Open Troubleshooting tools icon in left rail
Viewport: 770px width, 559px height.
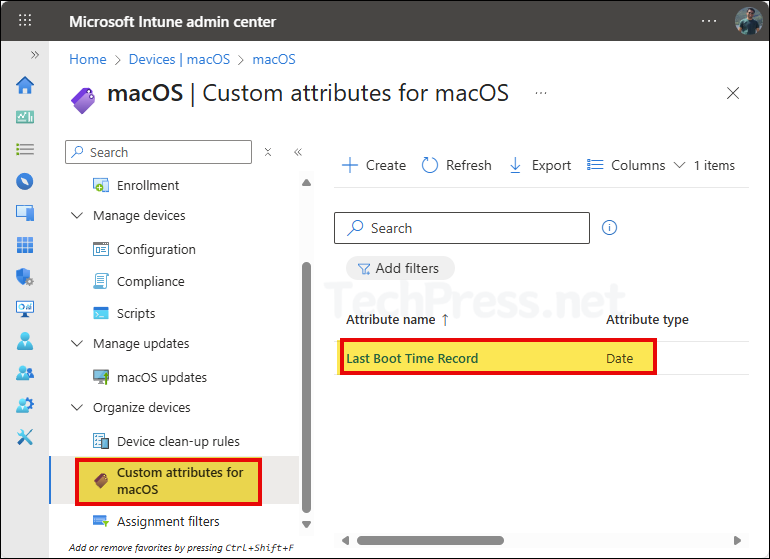(25, 437)
